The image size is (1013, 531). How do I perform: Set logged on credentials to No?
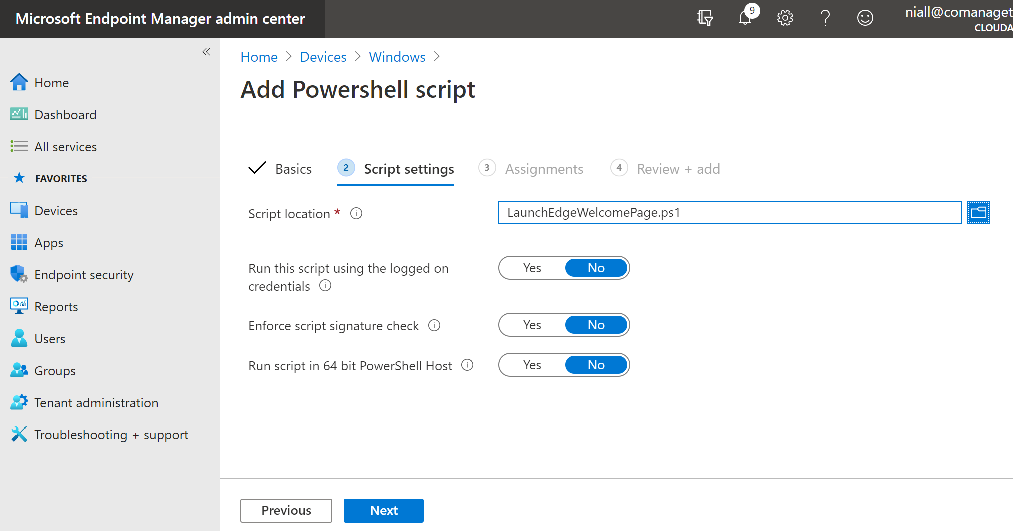(596, 268)
